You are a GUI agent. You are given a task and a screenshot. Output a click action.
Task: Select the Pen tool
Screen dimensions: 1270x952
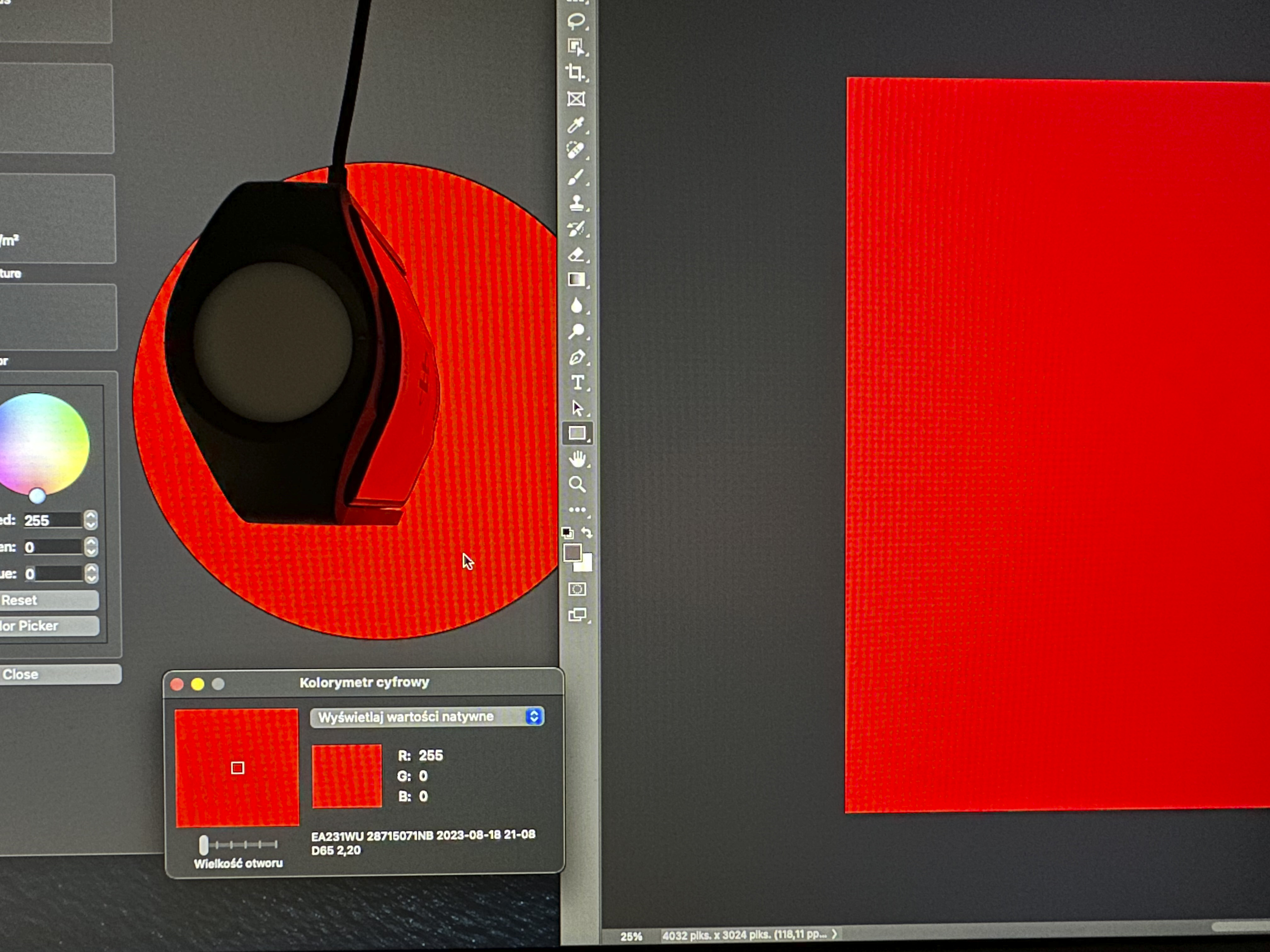click(x=577, y=358)
